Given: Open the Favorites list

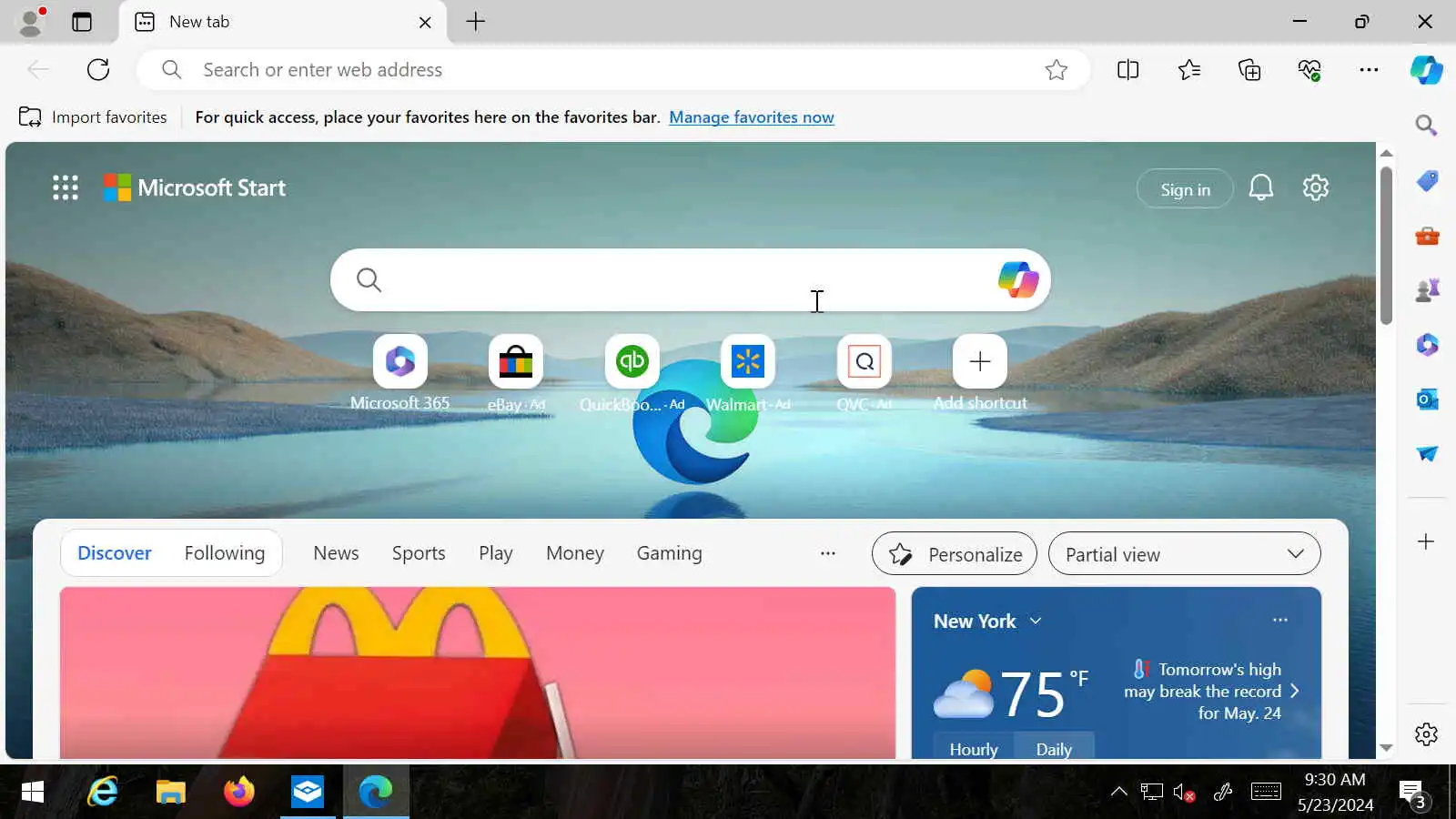Looking at the screenshot, I should pos(1188,70).
